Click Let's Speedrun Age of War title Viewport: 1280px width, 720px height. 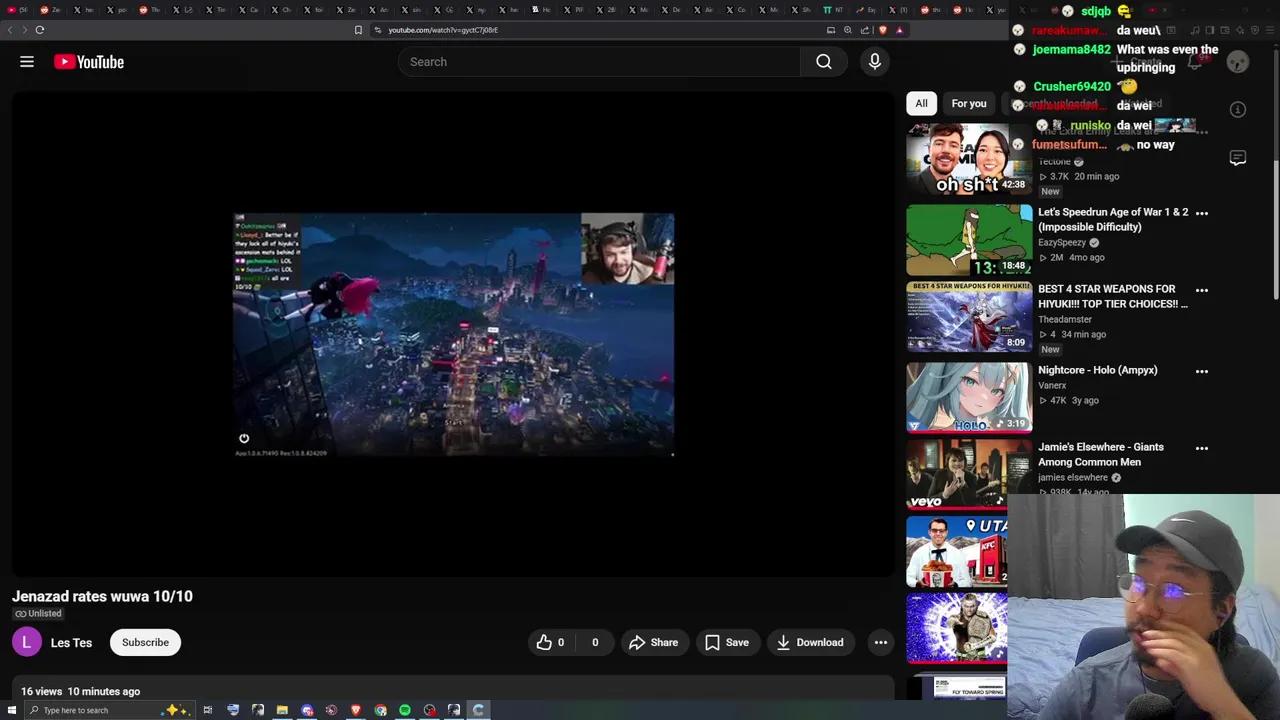coord(1113,219)
